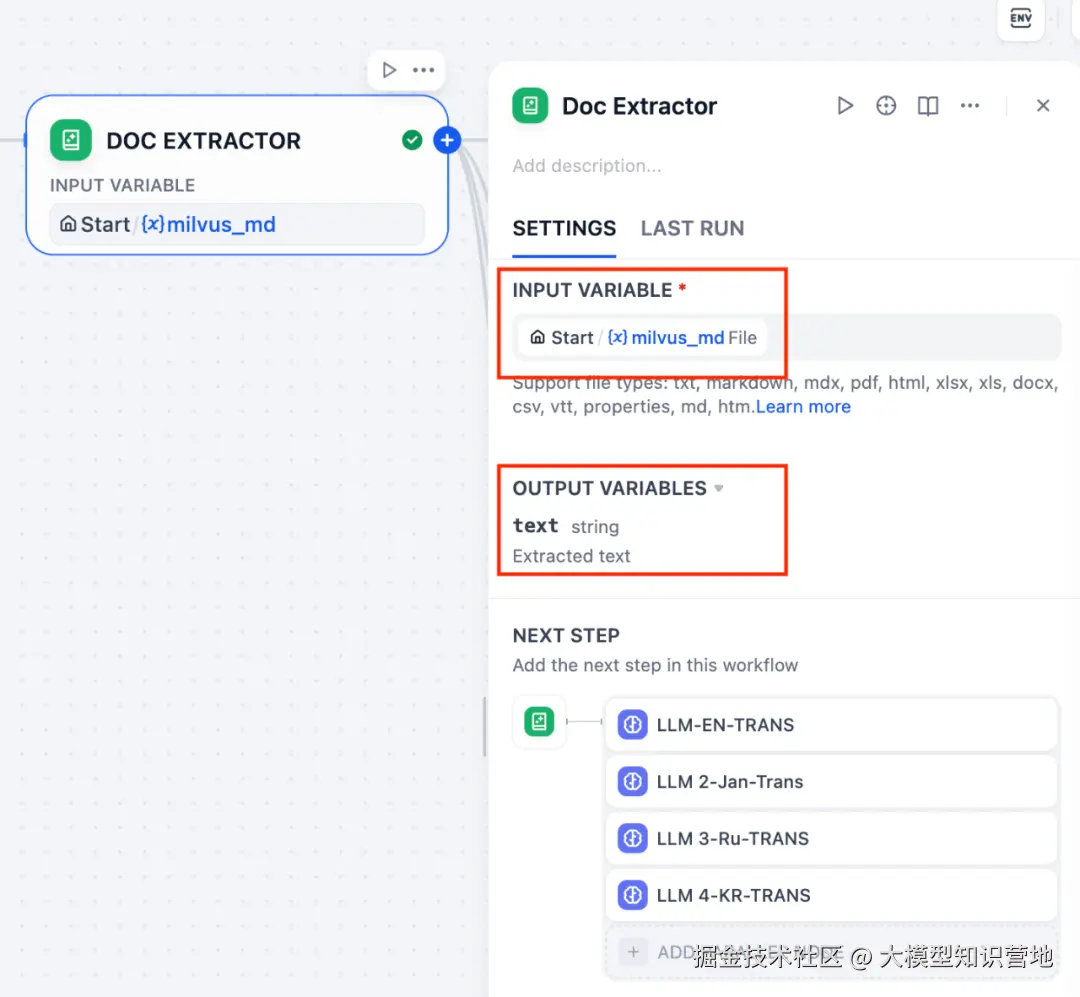Select the LLM-EN-TRANS next step
Screen dimensions: 1080x997
831,725
